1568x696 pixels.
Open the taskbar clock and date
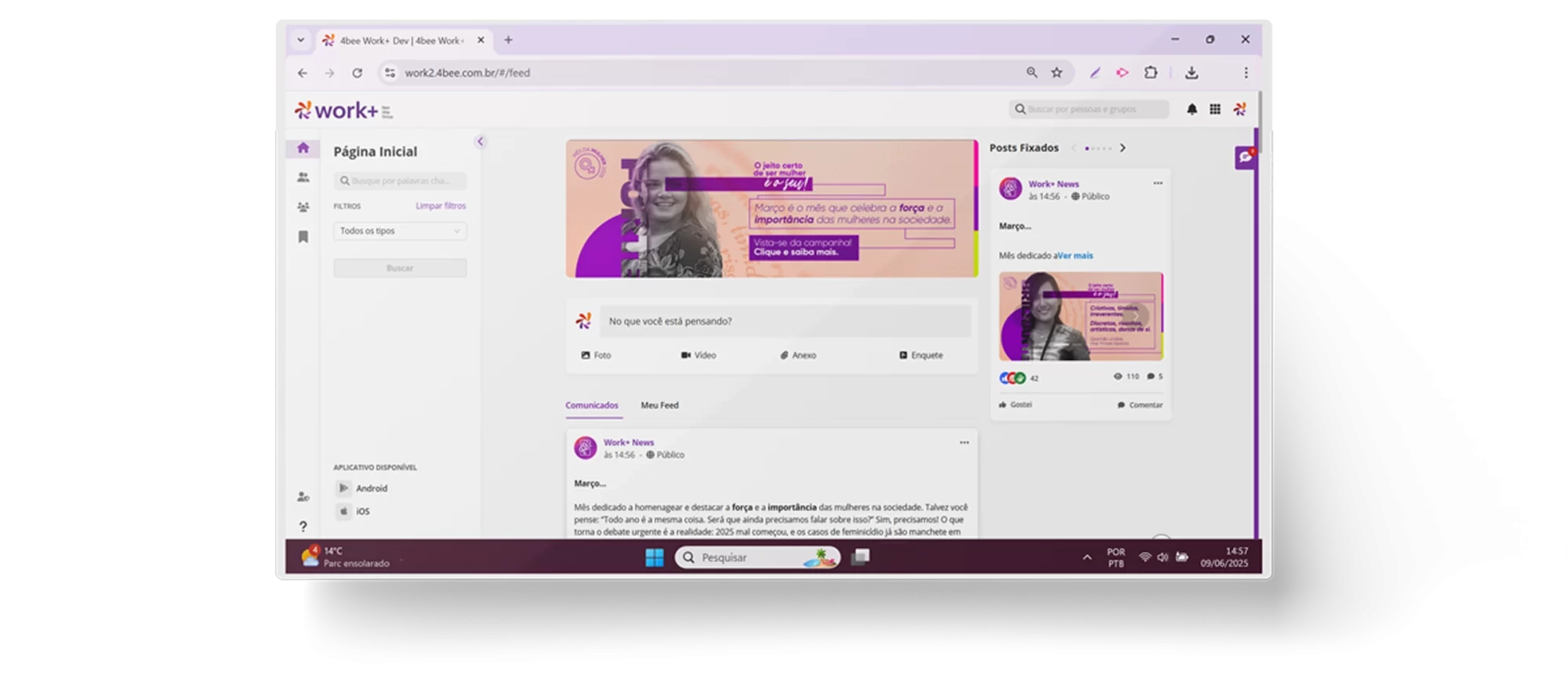point(1225,557)
